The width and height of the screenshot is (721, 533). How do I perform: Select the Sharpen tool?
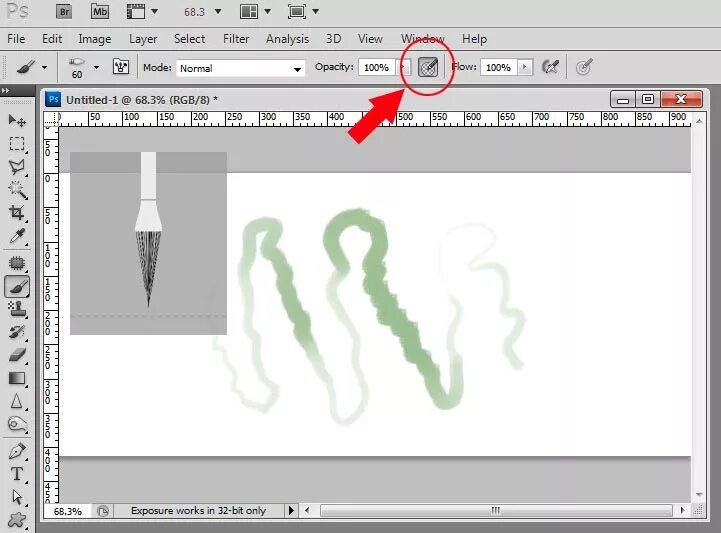coord(17,401)
